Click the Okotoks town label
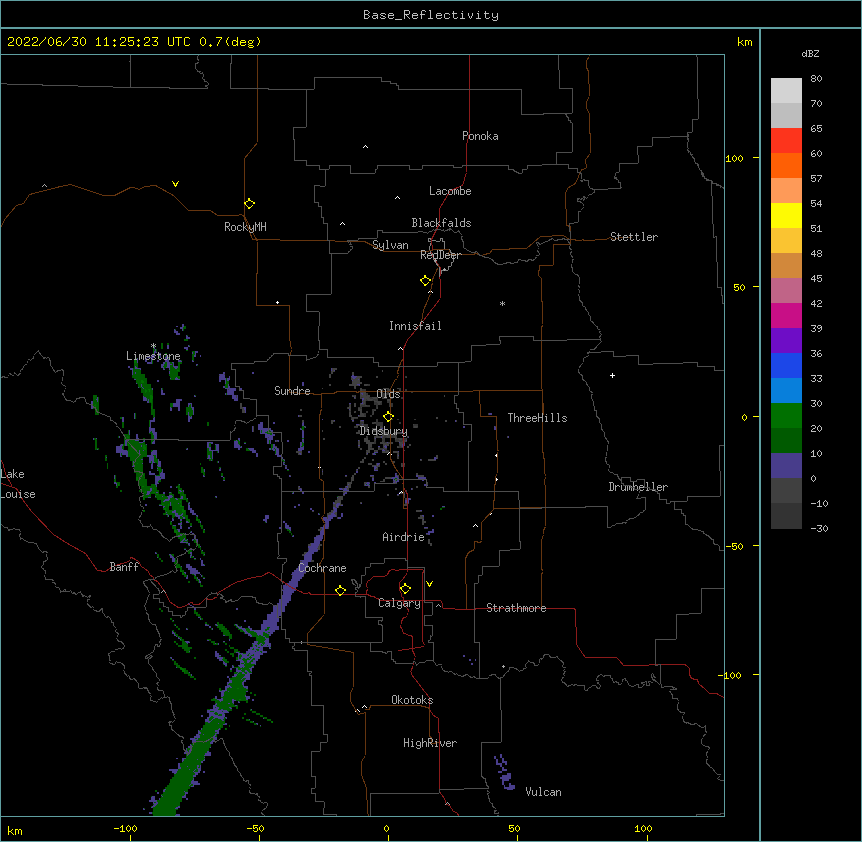Viewport: 862px width, 842px height. click(412, 700)
